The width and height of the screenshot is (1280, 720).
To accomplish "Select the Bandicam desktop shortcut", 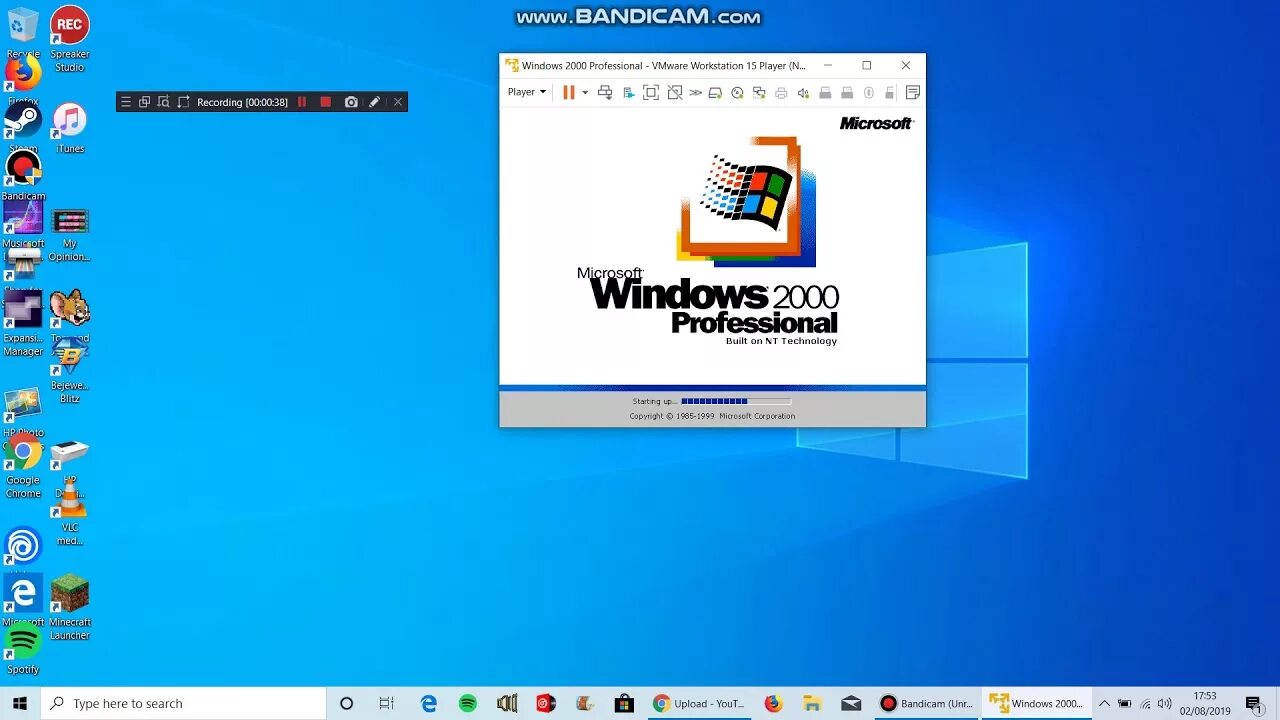I will [x=23, y=176].
